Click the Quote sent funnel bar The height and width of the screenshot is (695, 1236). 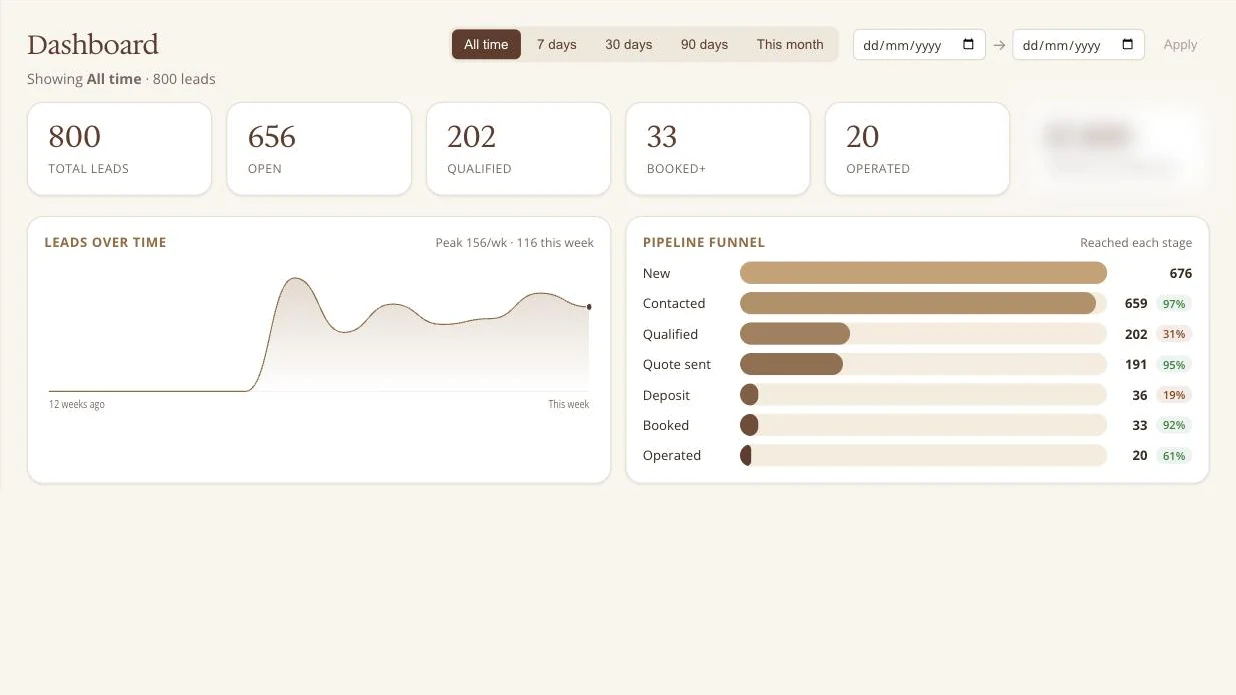click(791, 364)
